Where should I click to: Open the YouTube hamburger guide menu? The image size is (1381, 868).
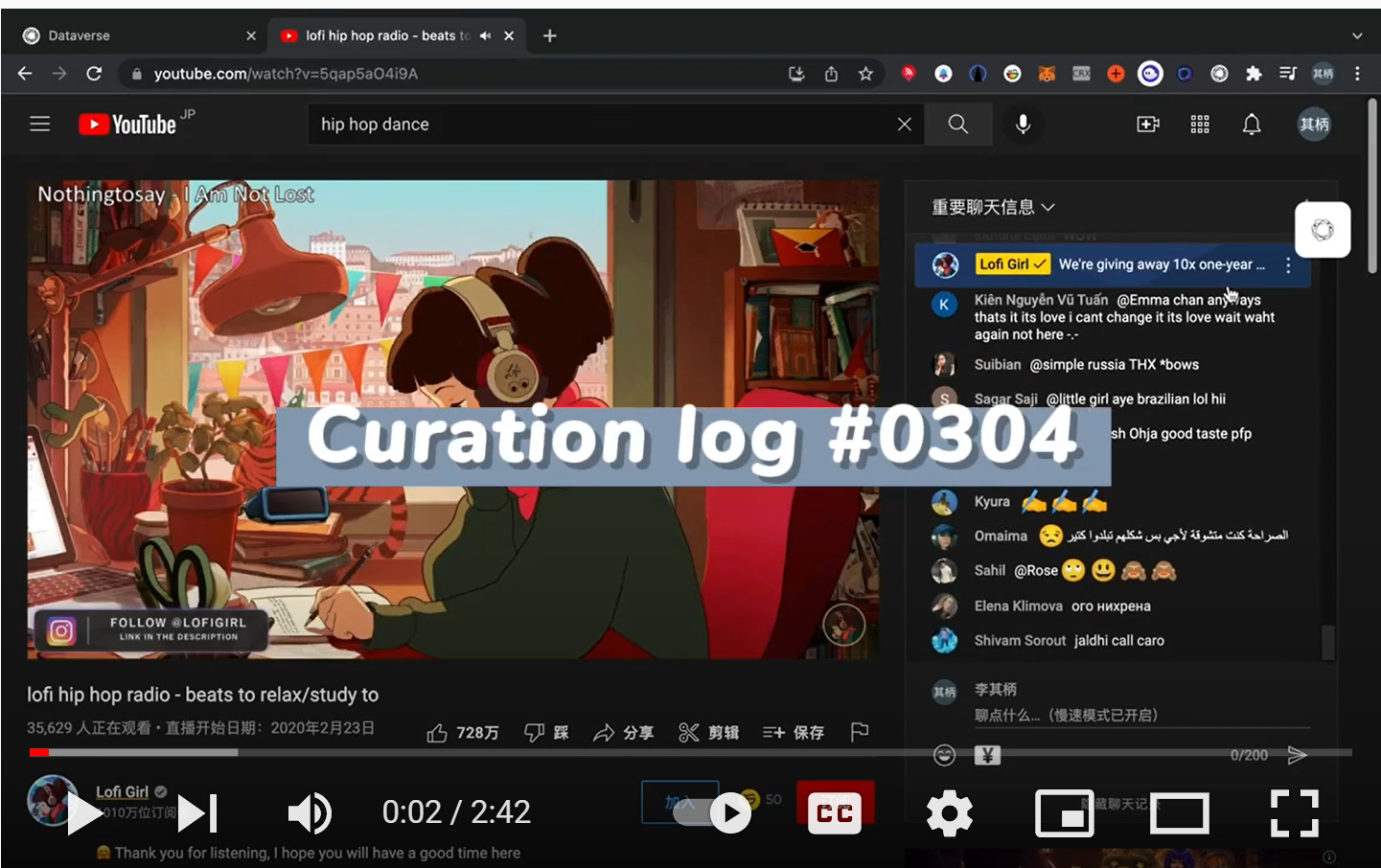click(39, 124)
